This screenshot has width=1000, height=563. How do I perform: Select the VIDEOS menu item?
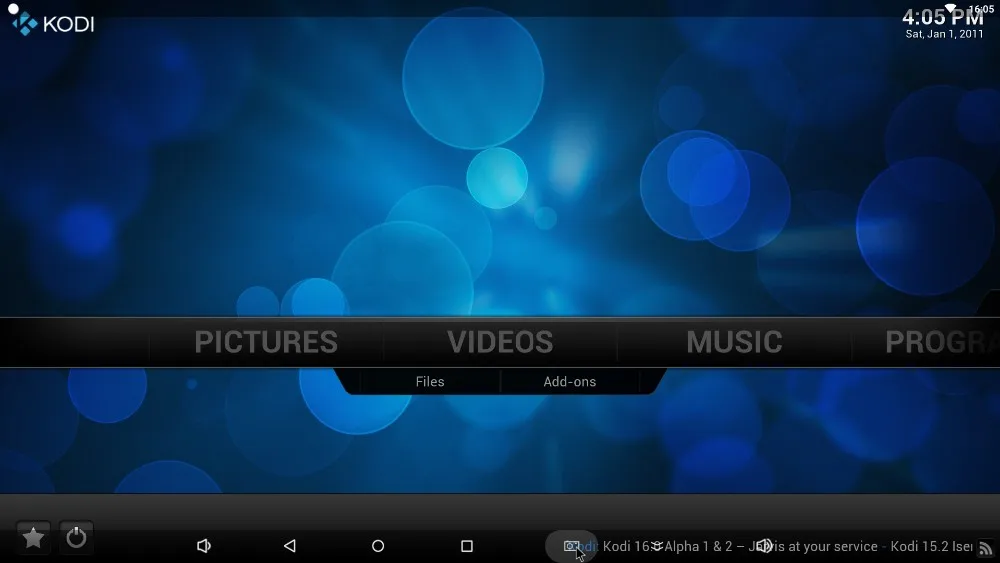(x=500, y=342)
